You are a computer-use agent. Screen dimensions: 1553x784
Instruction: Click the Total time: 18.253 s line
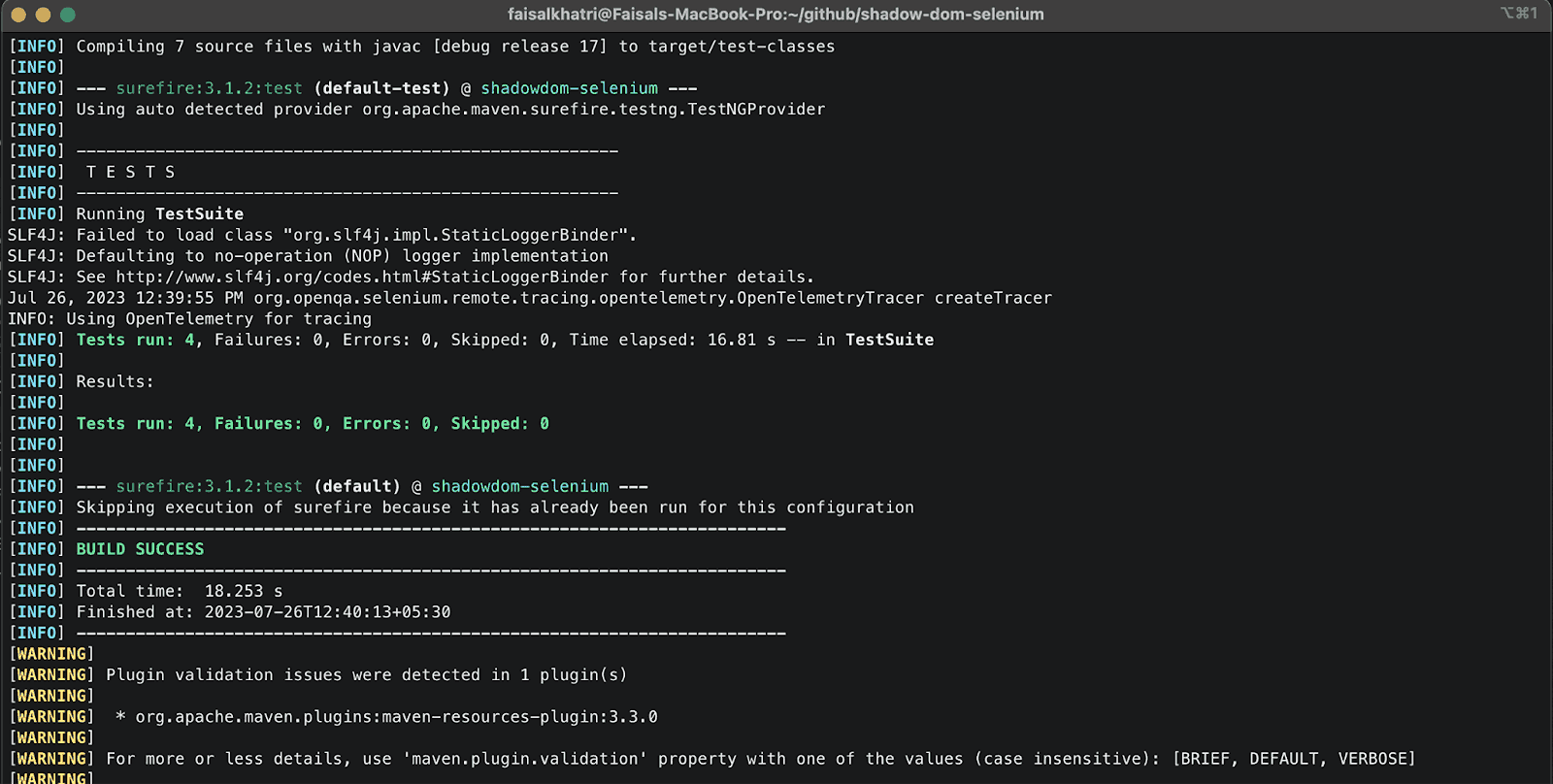click(x=179, y=590)
